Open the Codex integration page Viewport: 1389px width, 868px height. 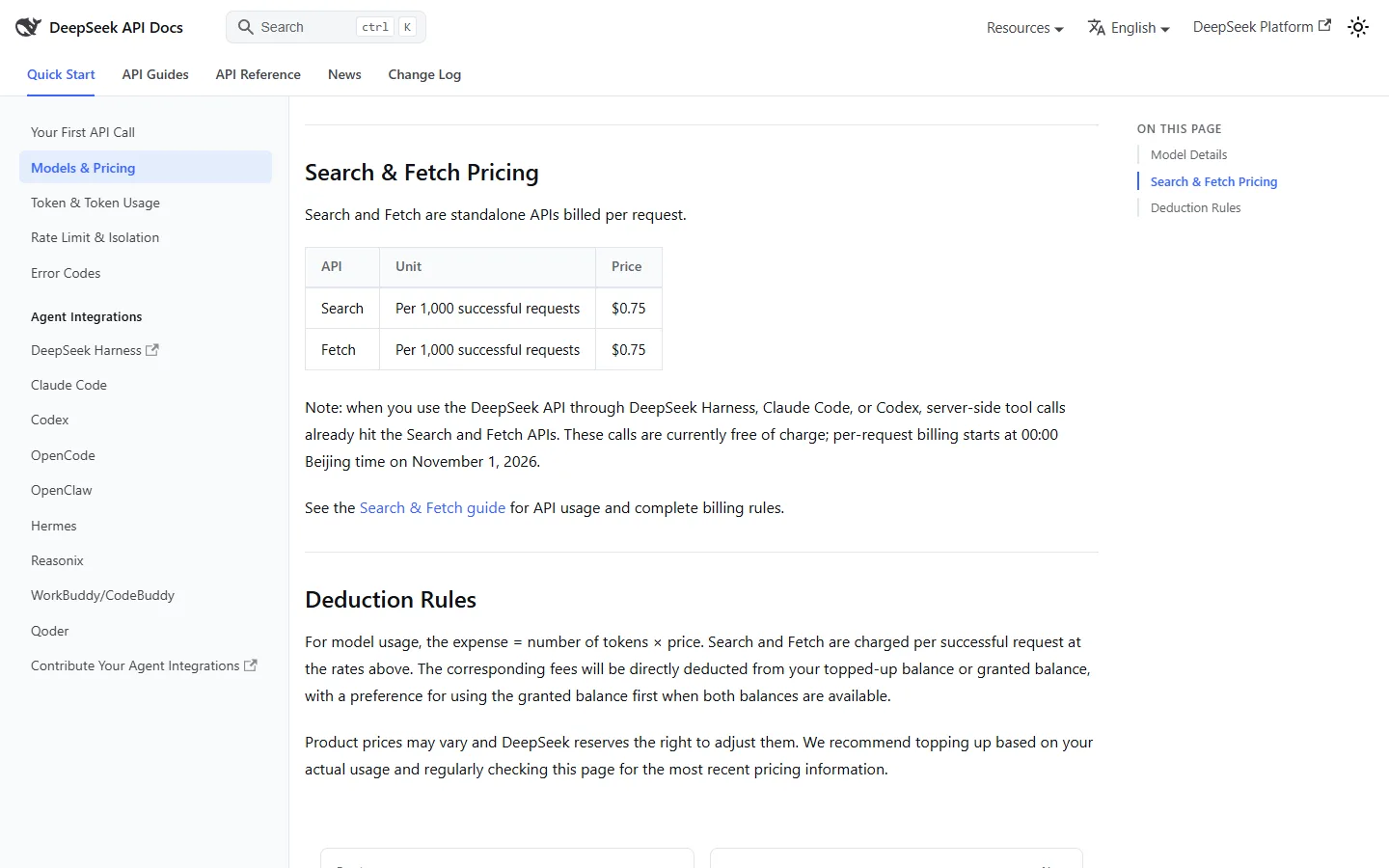146,420
